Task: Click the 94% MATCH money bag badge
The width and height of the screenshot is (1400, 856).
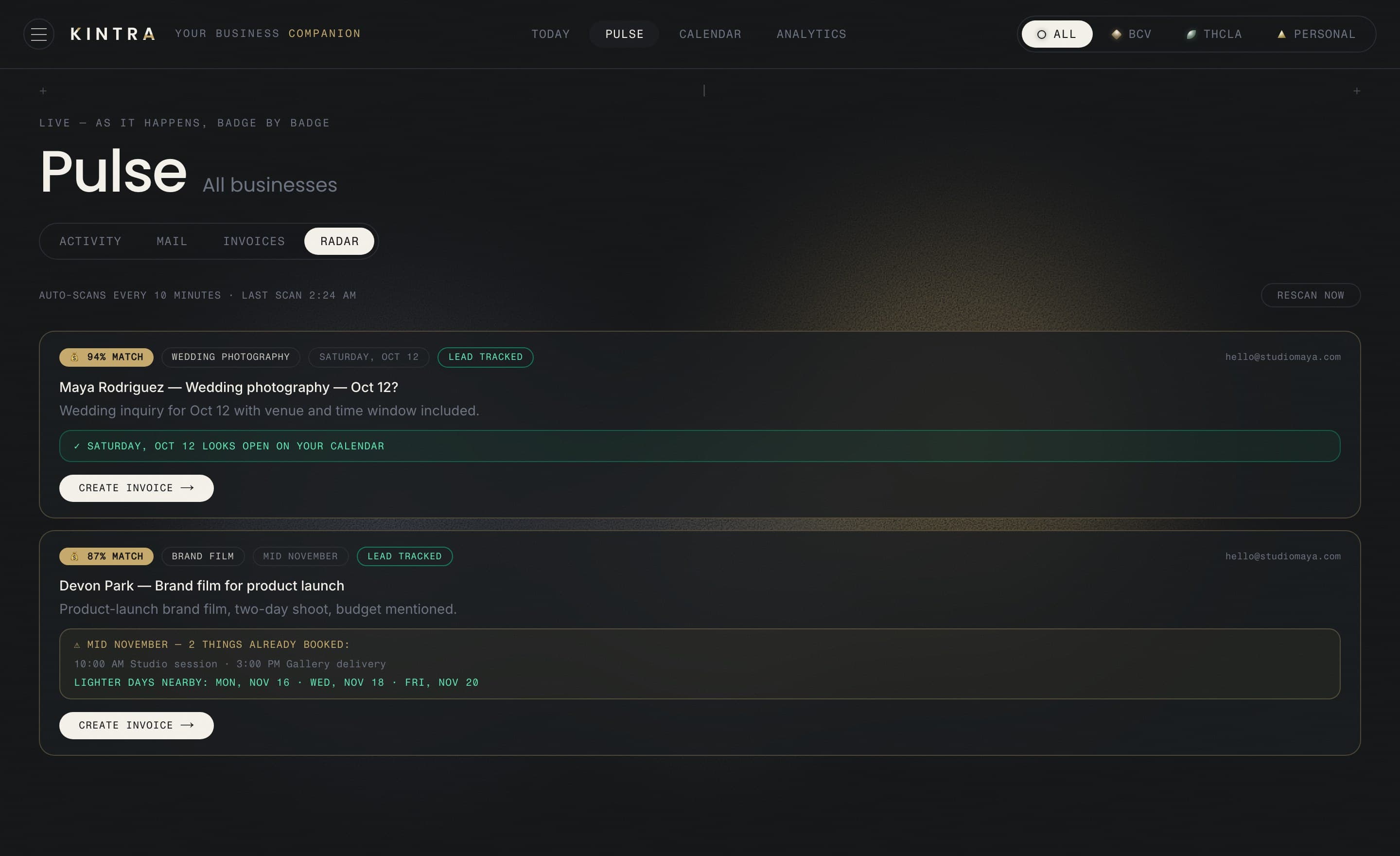Action: pyautogui.click(x=106, y=357)
